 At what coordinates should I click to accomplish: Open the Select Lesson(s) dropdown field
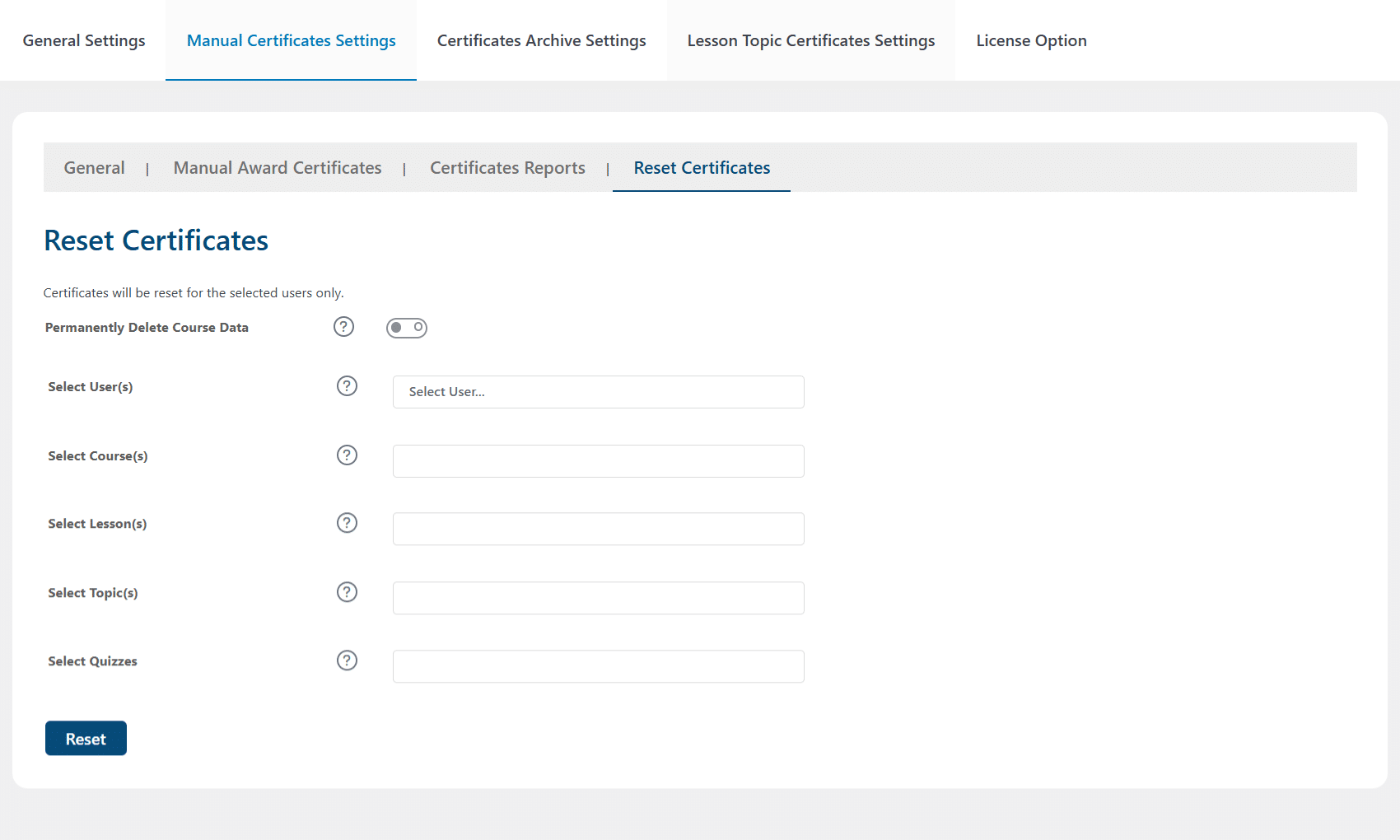click(x=599, y=529)
